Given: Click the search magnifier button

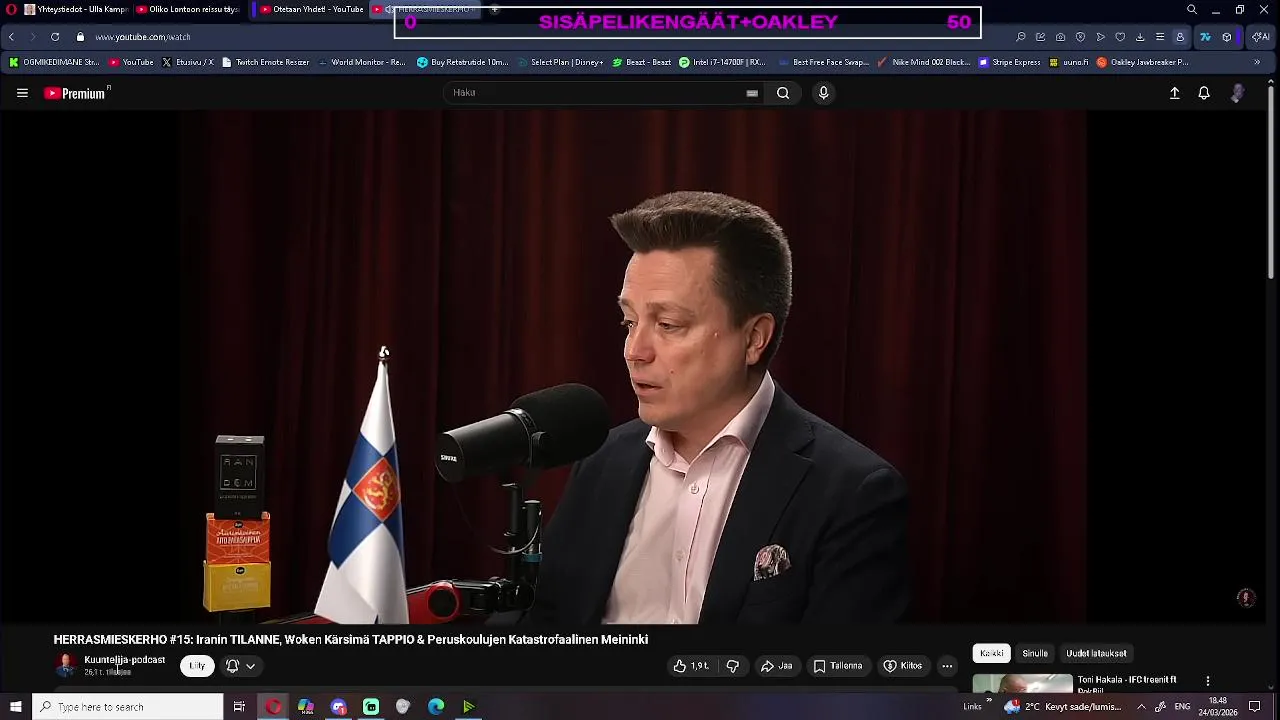Looking at the screenshot, I should (x=783, y=93).
